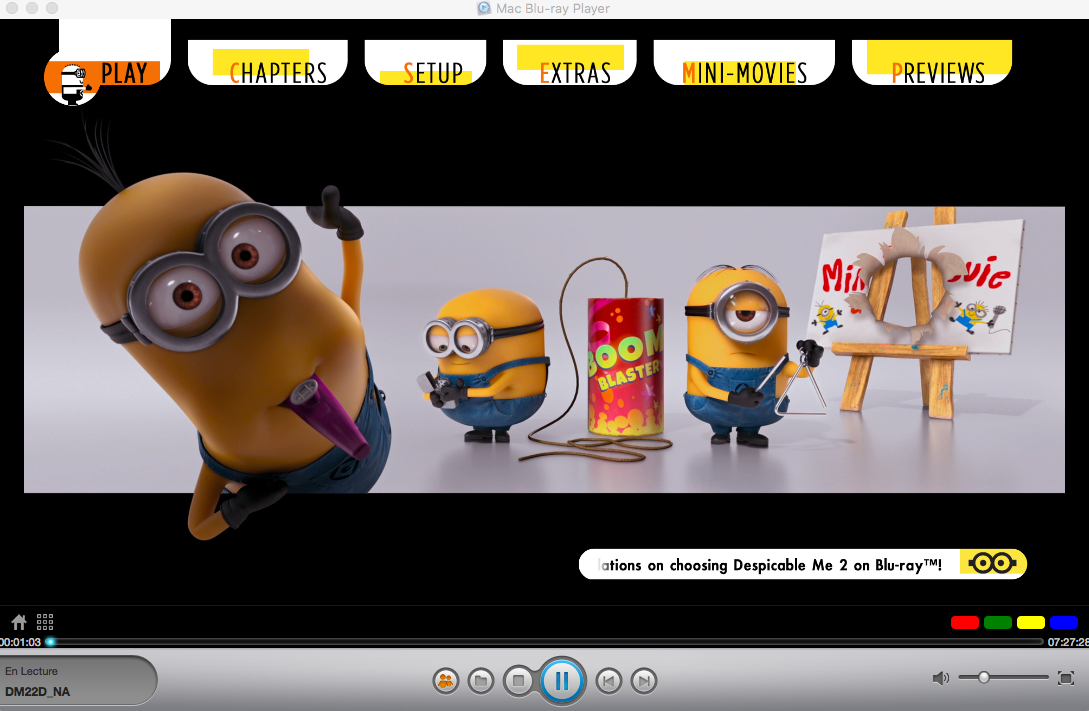Open the grid chapter navigation icon
This screenshot has width=1089, height=711.
pyautogui.click(x=45, y=621)
